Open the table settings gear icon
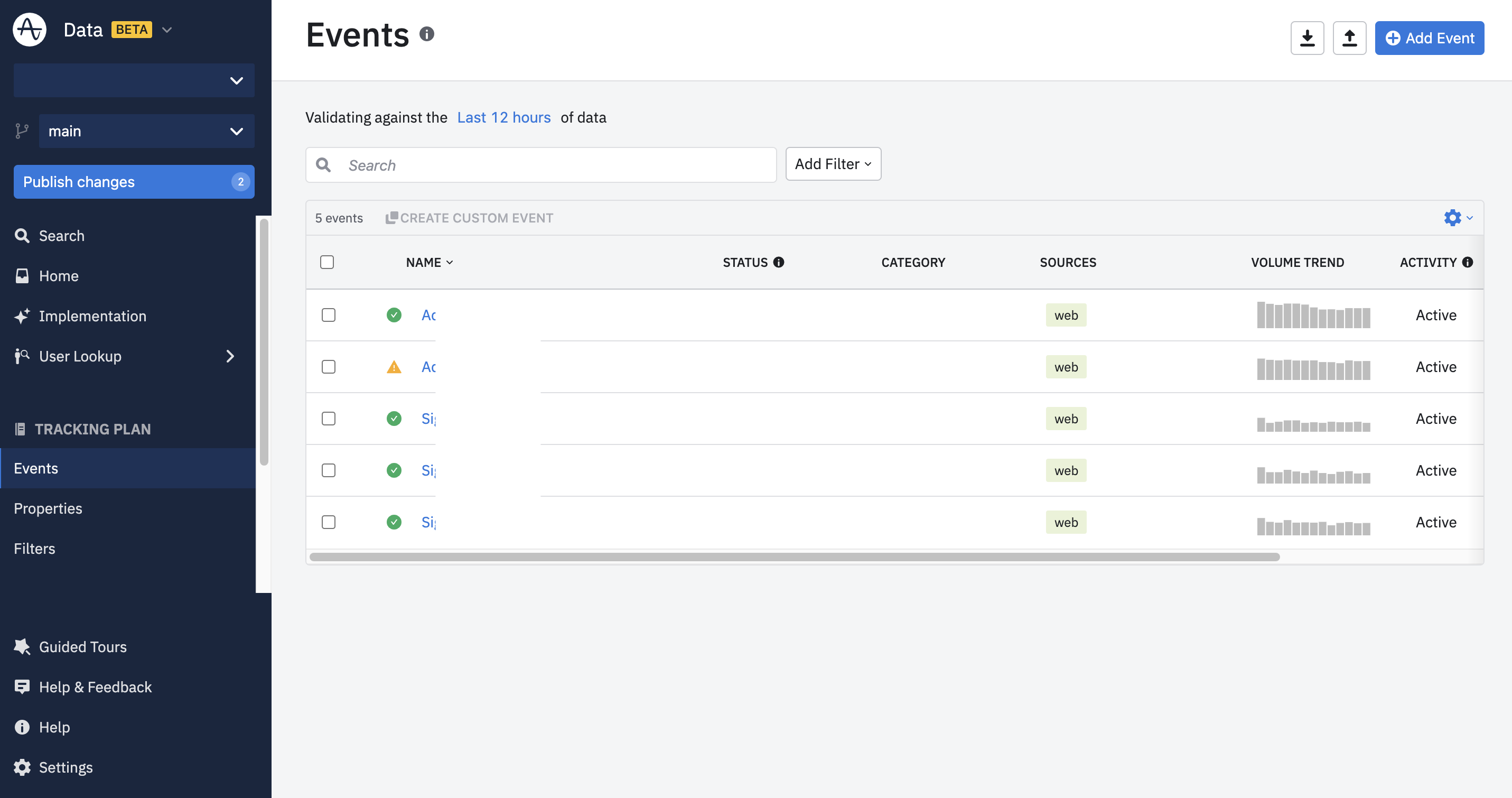The width and height of the screenshot is (1512, 798). 1452,218
